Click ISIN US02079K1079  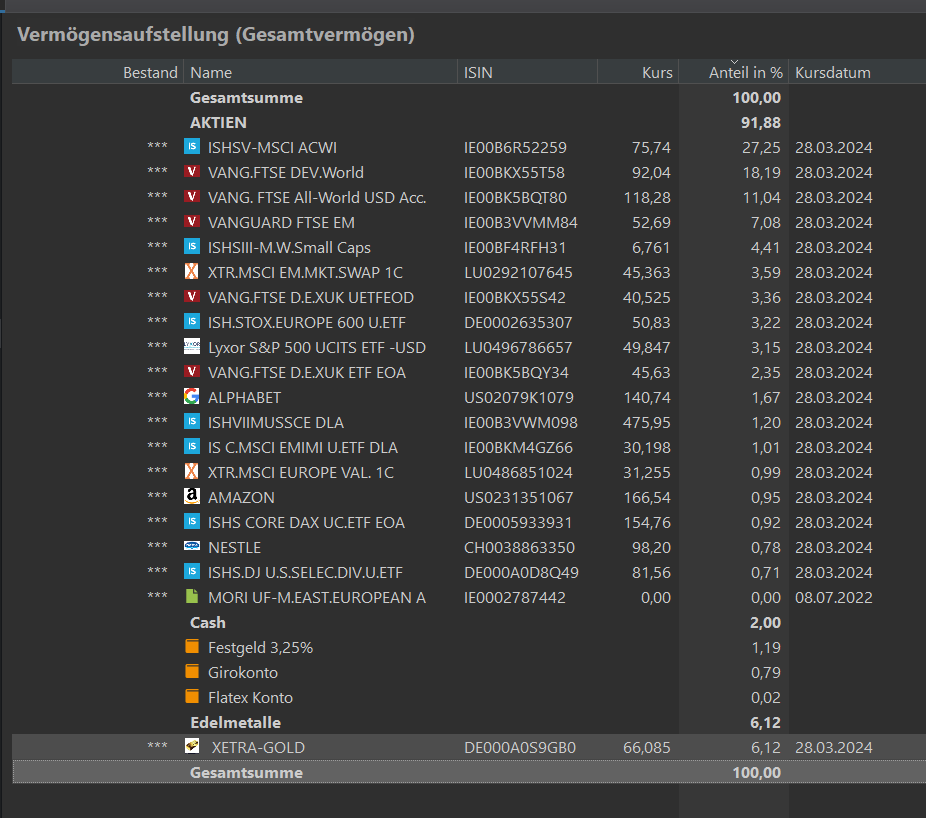click(519, 397)
